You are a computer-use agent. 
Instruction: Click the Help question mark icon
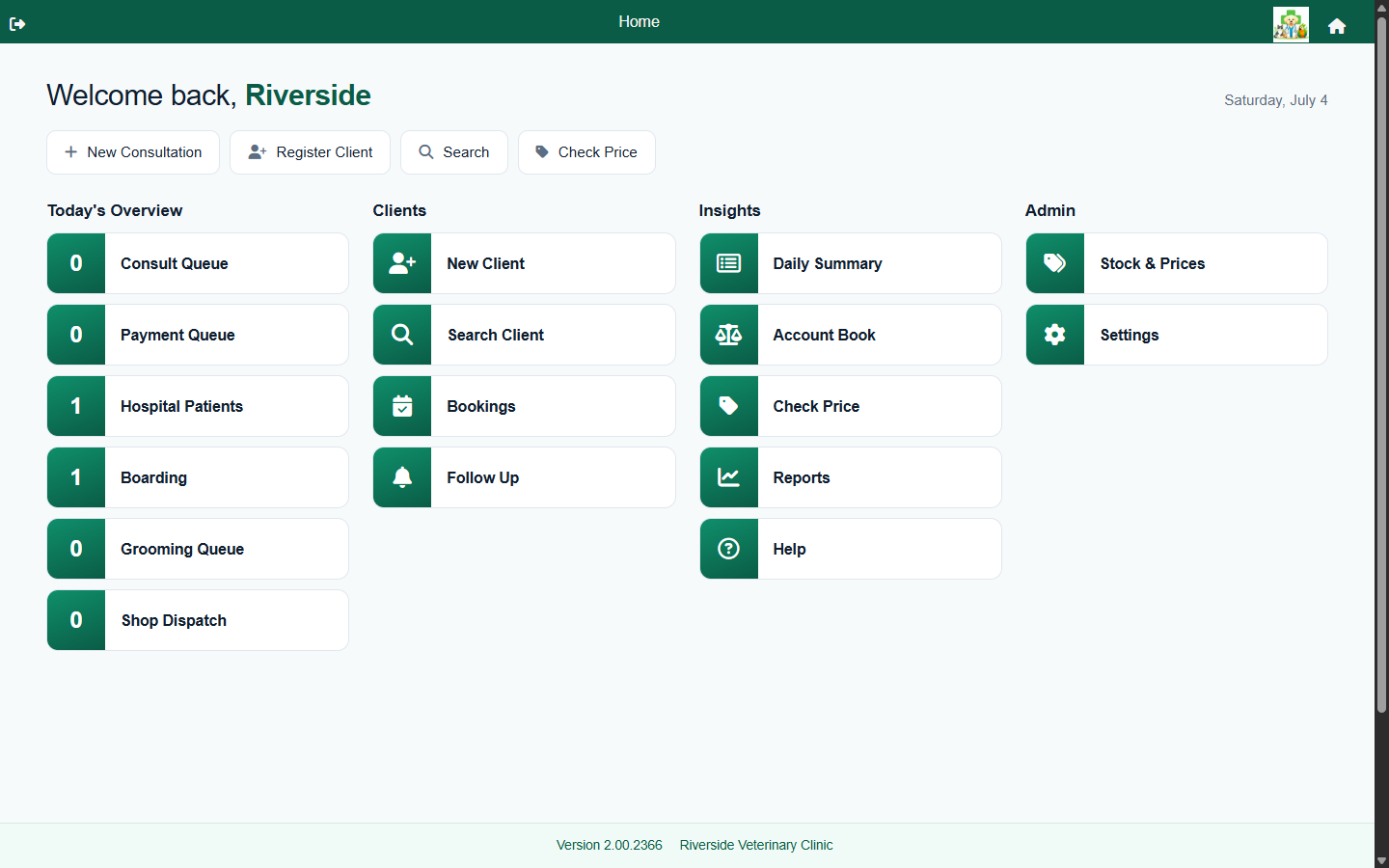[729, 549]
